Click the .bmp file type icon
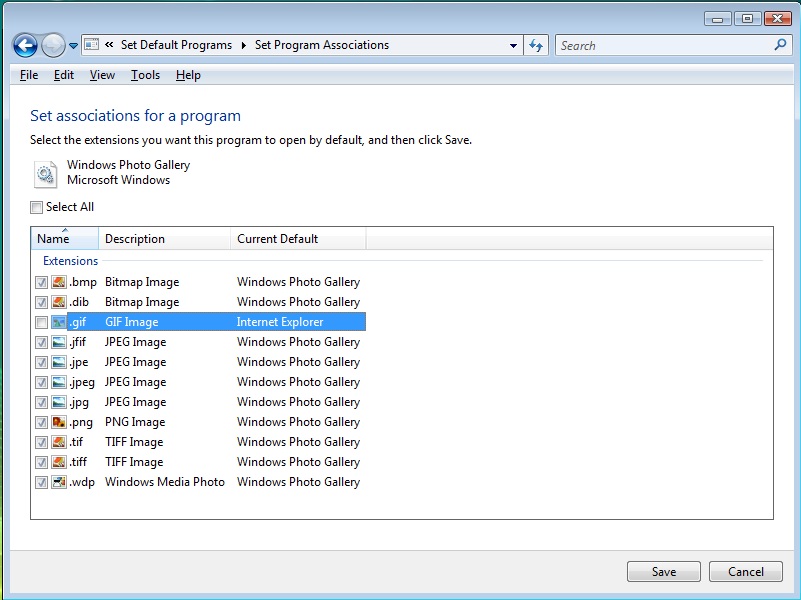The width and height of the screenshot is (801, 600). pos(59,282)
